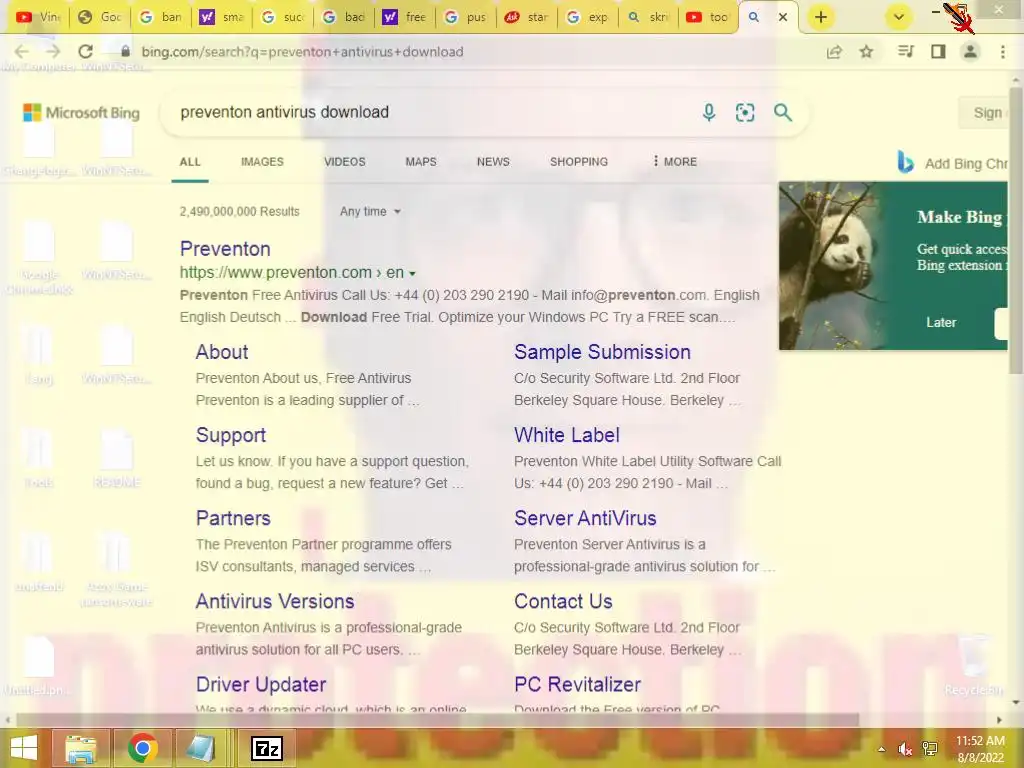
Task: Click the horizontal scrollbar right arrow
Action: pyautogui.click(x=999, y=720)
